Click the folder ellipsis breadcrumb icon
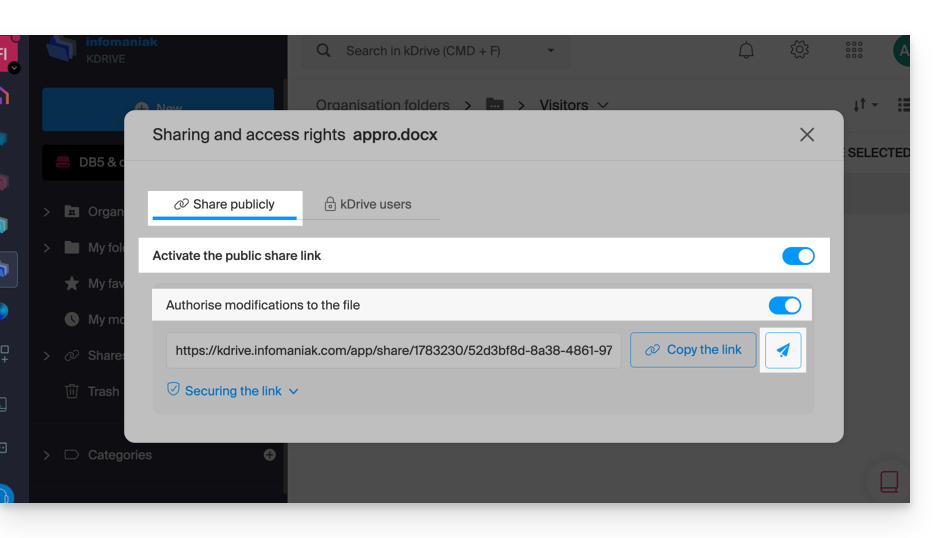Screen dimensions: 945x538 495,105
